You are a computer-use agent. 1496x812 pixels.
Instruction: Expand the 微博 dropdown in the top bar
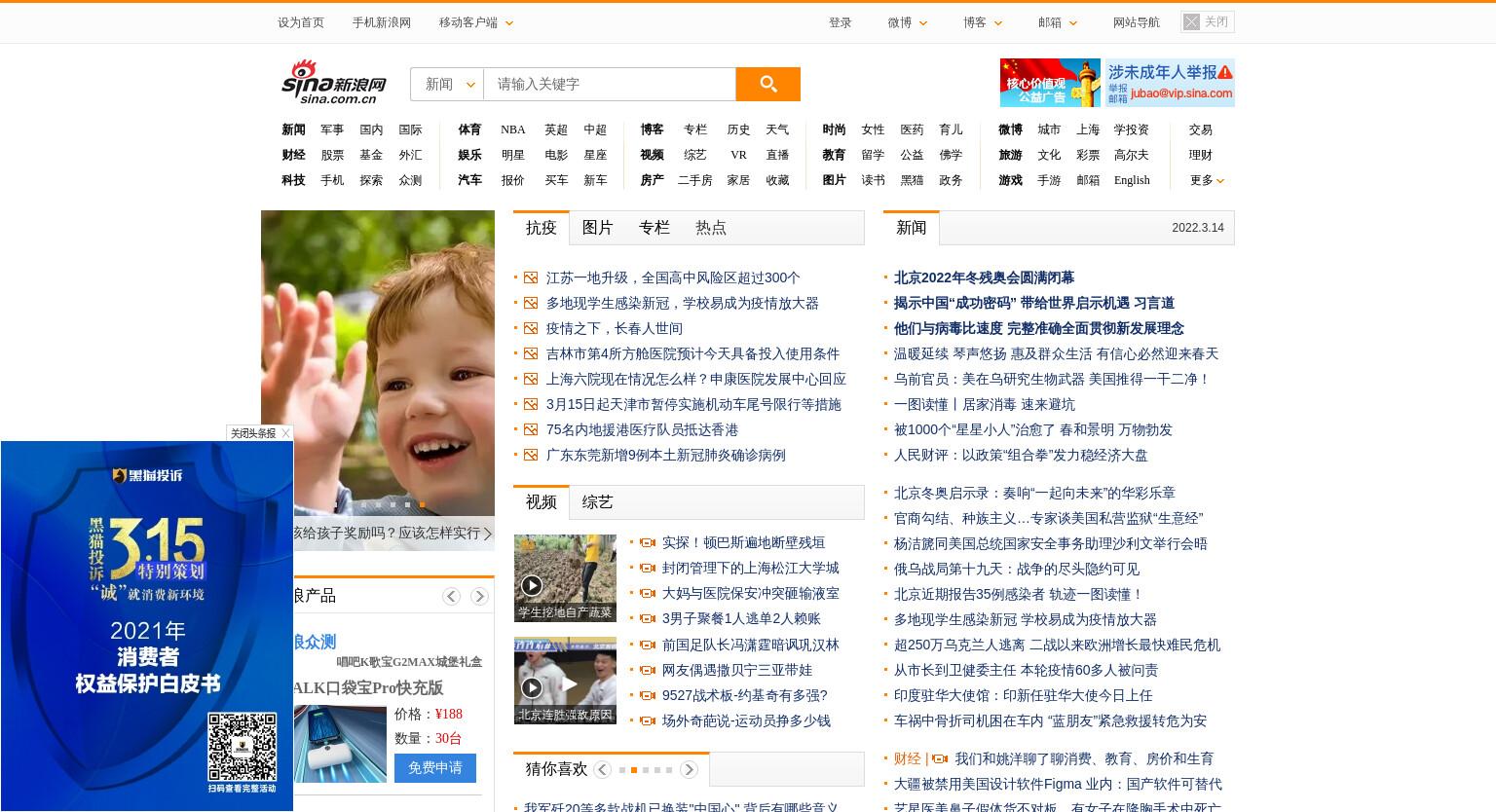pos(908,22)
